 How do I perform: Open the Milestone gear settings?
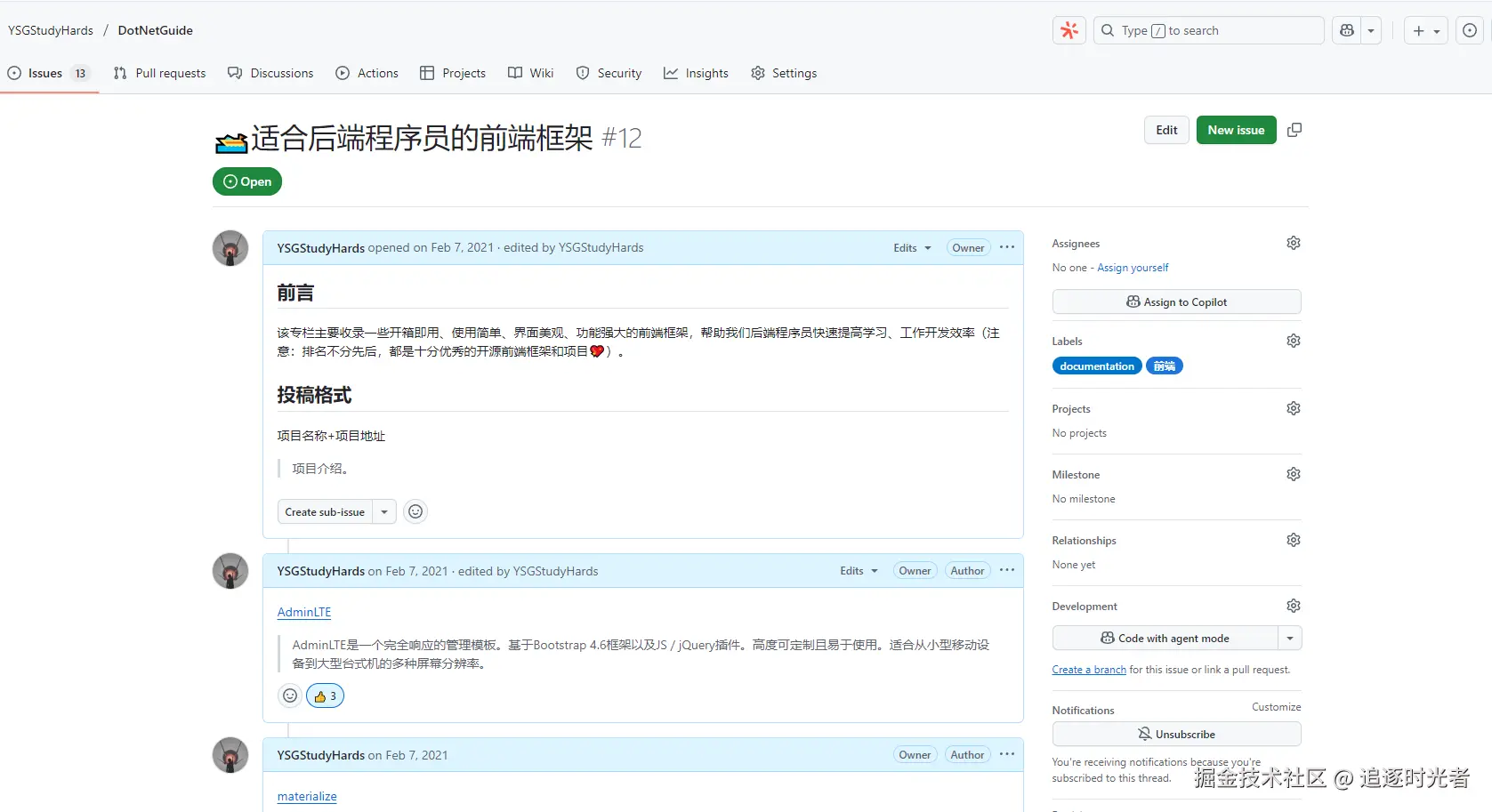(x=1294, y=474)
